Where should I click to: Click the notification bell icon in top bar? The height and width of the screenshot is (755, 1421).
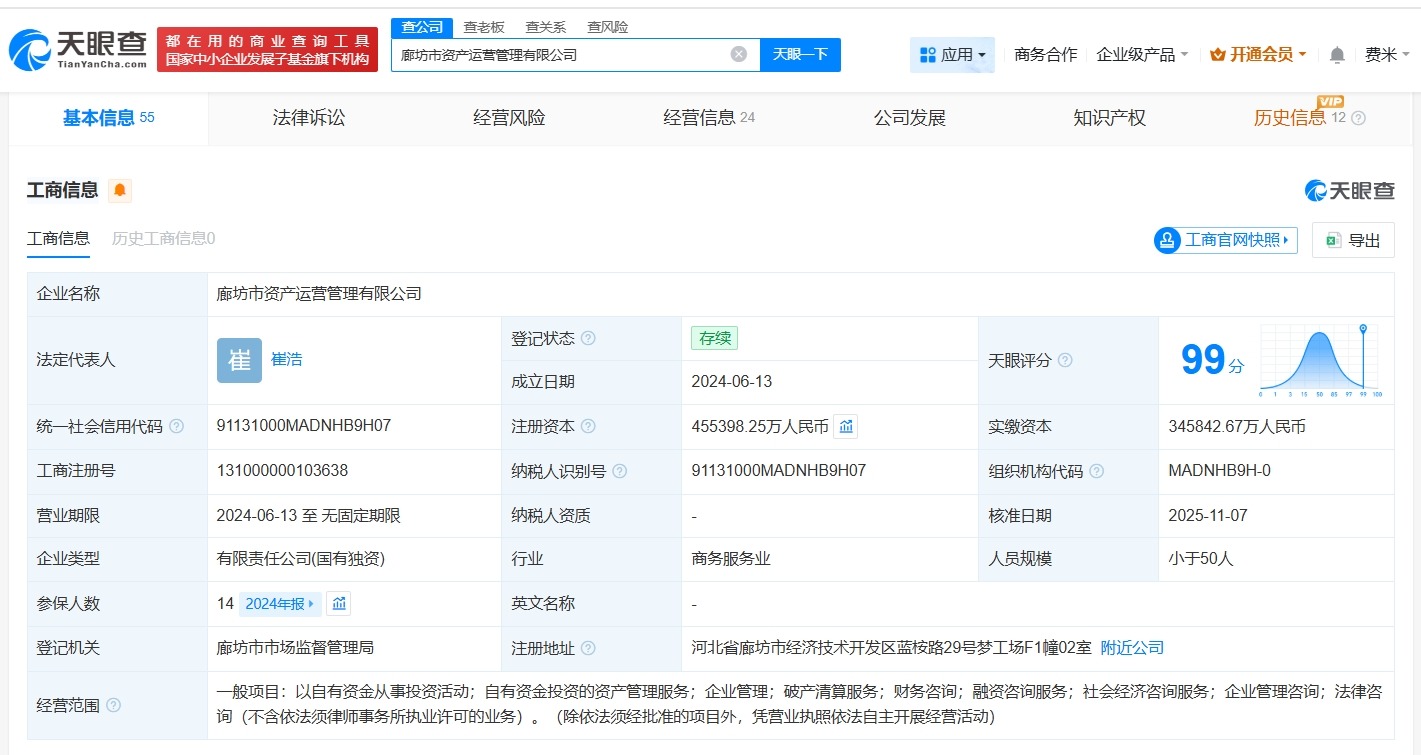1336,55
